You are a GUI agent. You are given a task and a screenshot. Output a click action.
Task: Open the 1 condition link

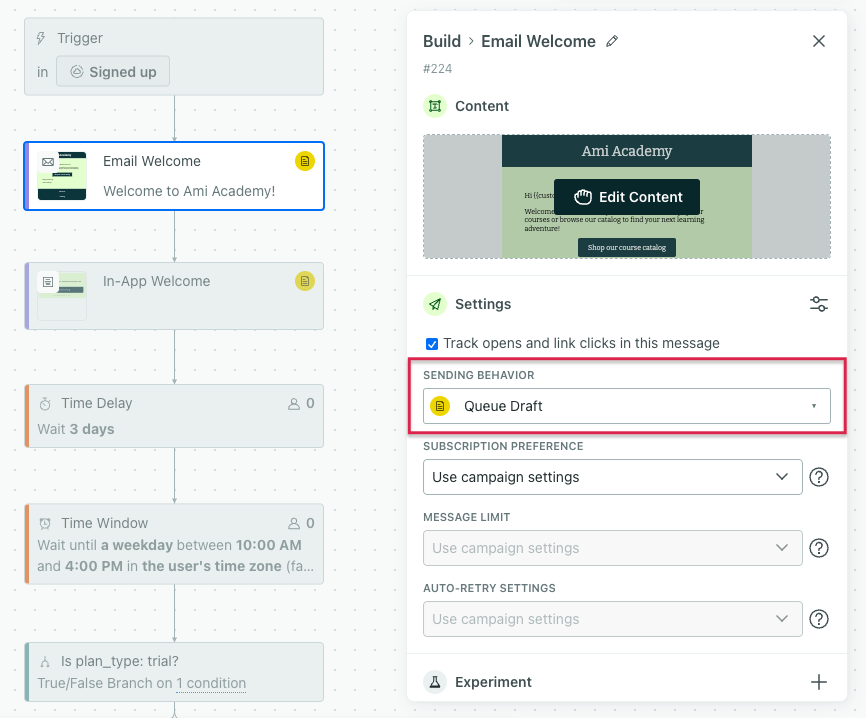pos(211,683)
